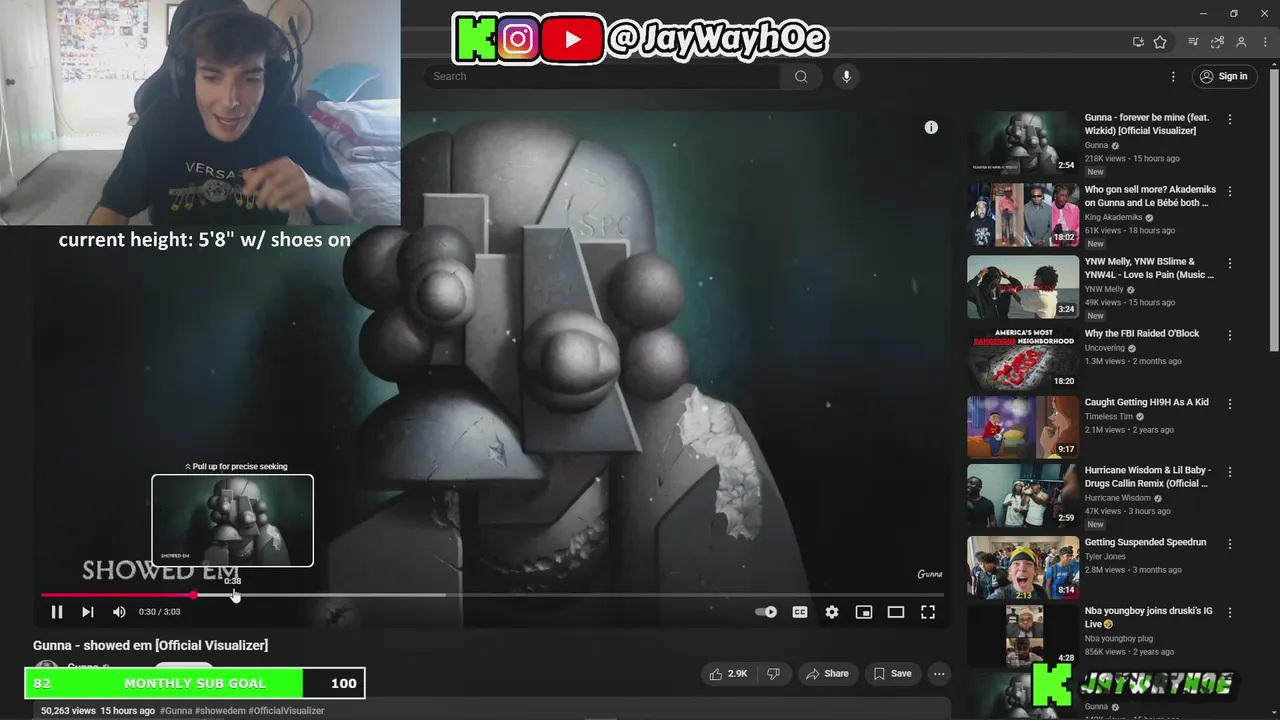Open the O'Block 18:20 thumbnail

1023,359
